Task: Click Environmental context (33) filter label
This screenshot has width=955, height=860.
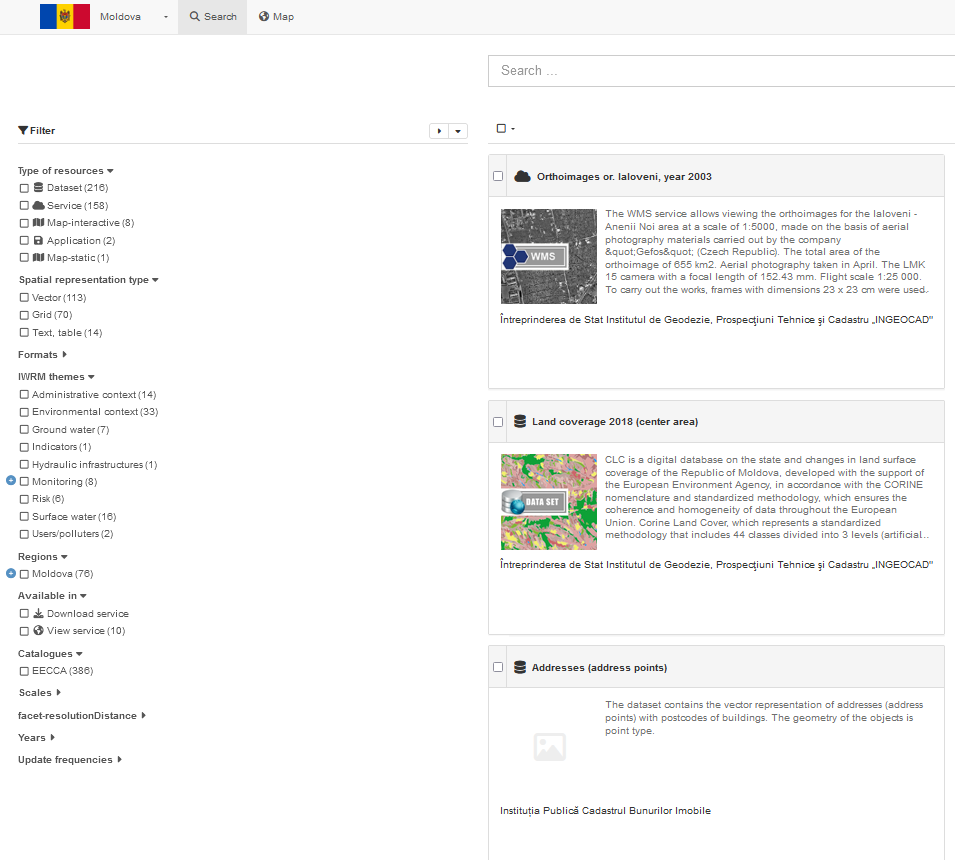Action: (95, 412)
